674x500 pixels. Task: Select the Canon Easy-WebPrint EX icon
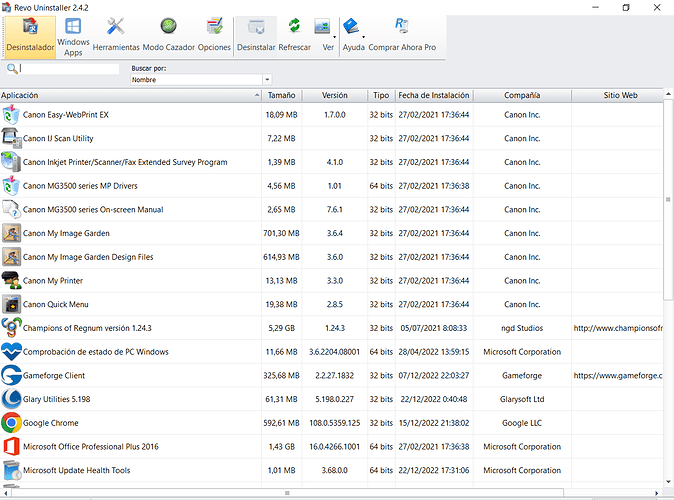11,115
